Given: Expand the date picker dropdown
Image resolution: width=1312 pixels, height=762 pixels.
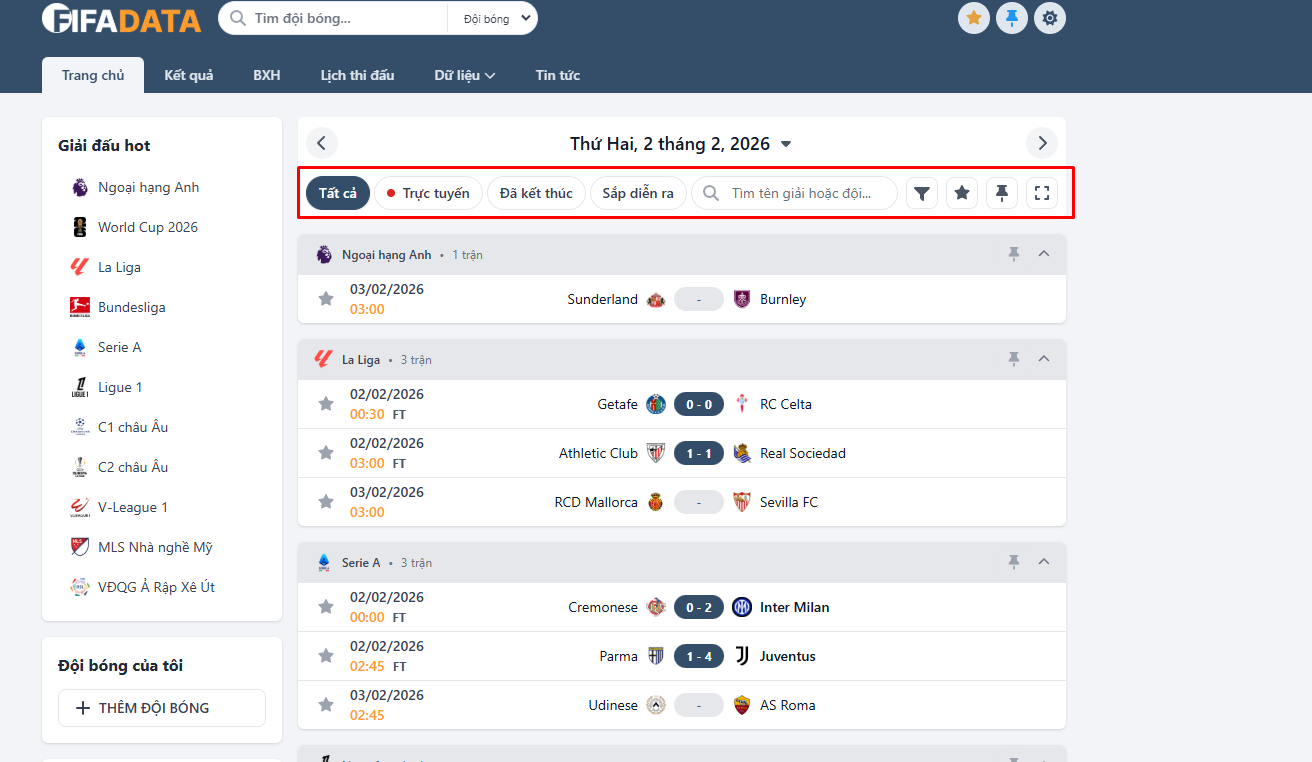Looking at the screenshot, I should pyautogui.click(x=786, y=144).
